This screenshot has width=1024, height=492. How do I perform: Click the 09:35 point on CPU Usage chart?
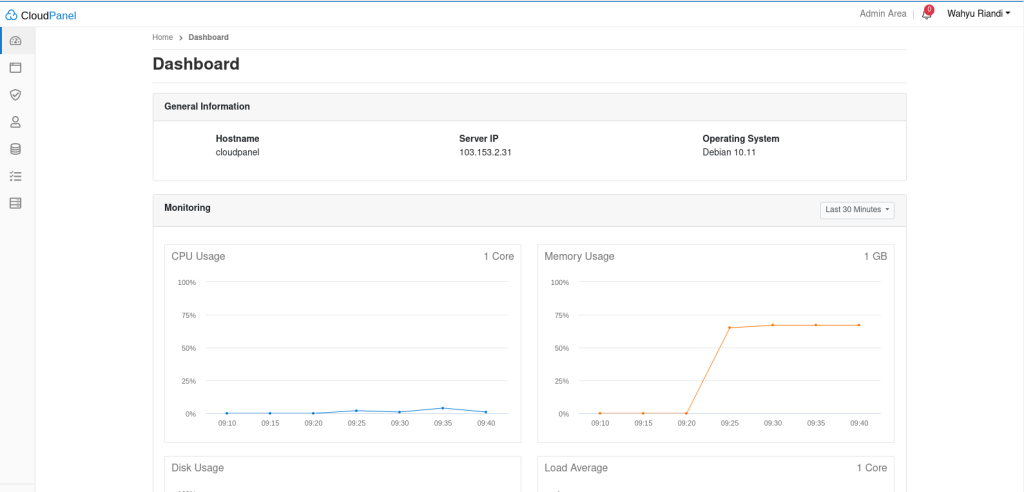pos(443,408)
